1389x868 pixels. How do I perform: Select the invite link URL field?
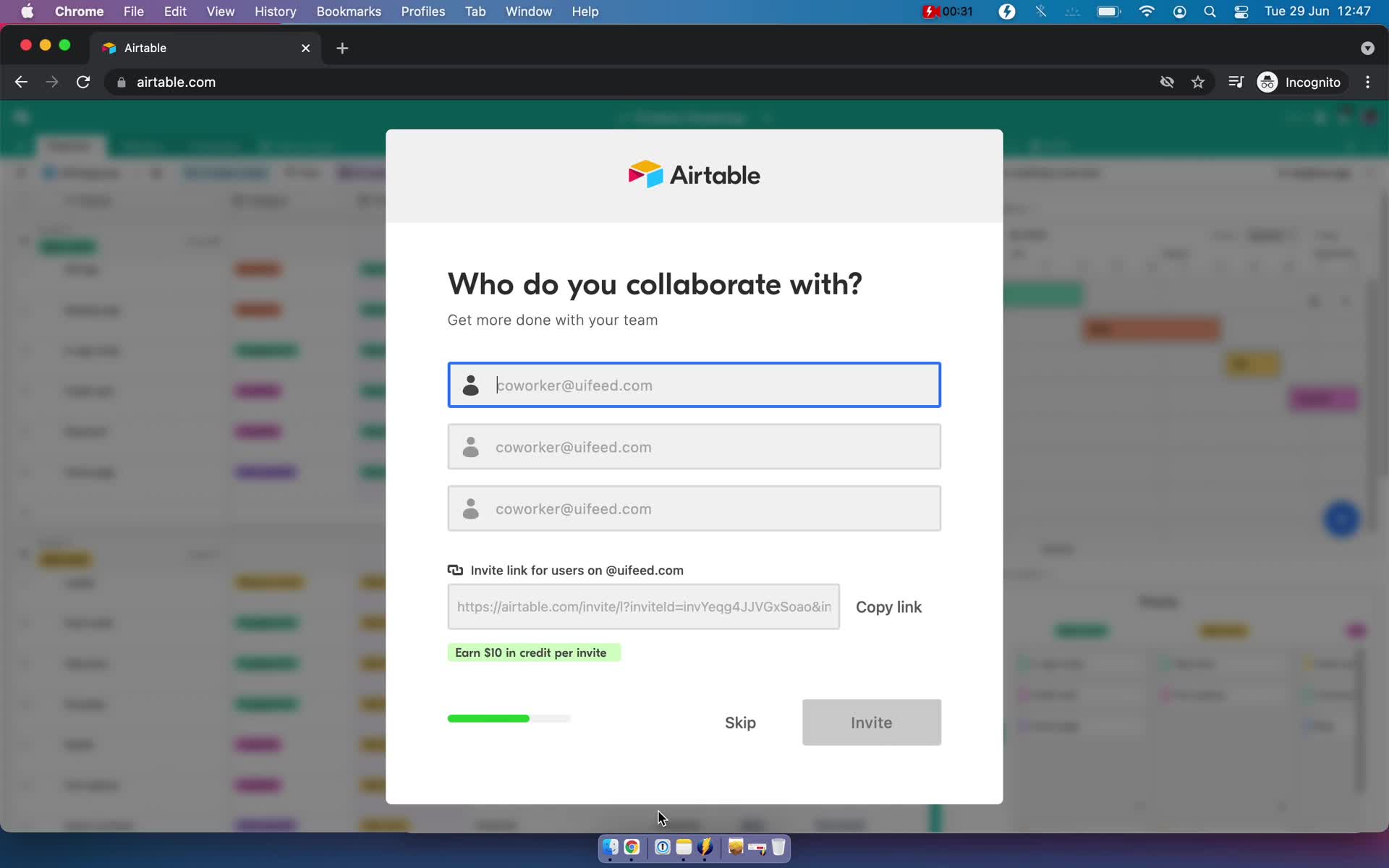point(643,607)
